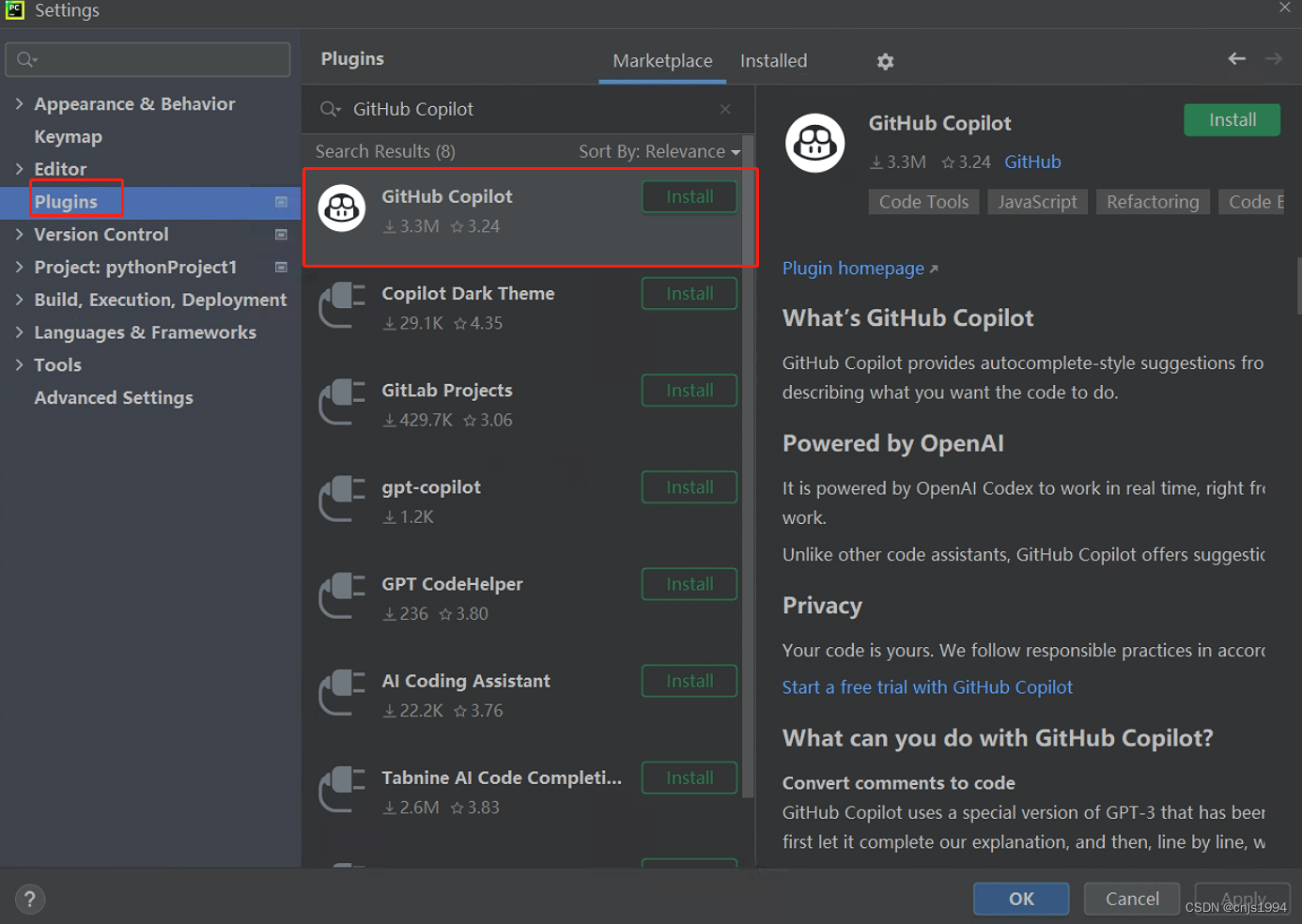
Task: Click the Copilot Dark Theme plugin icon
Action: click(342, 304)
